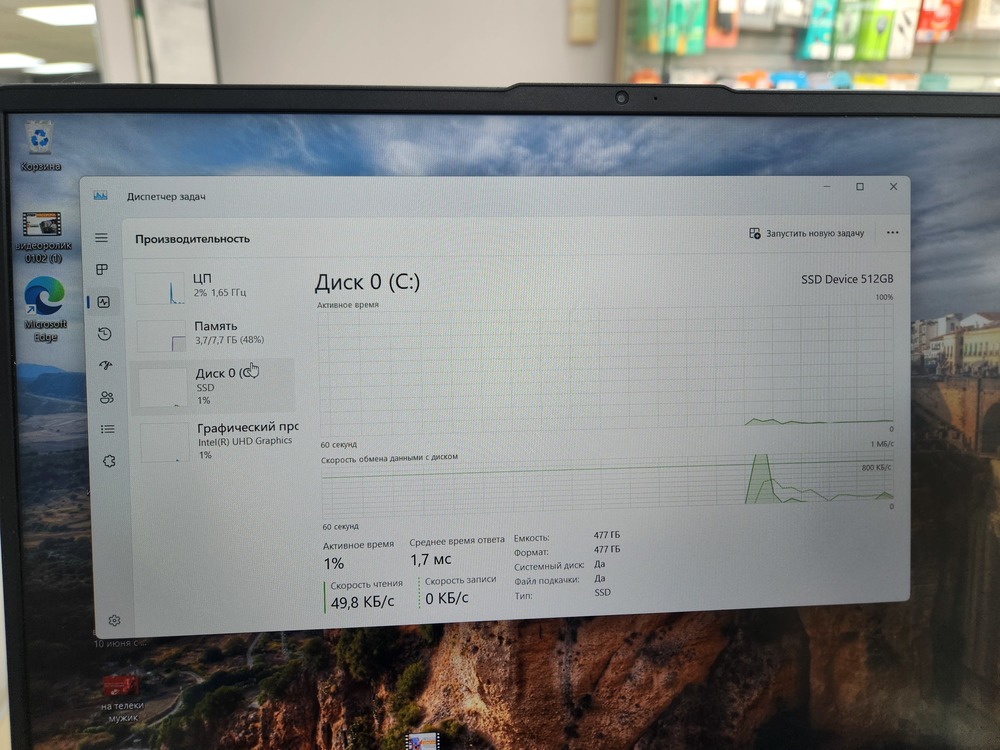Viewport: 1000px width, 750px height.
Task: Select the Performance page icon
Action: tap(103, 302)
